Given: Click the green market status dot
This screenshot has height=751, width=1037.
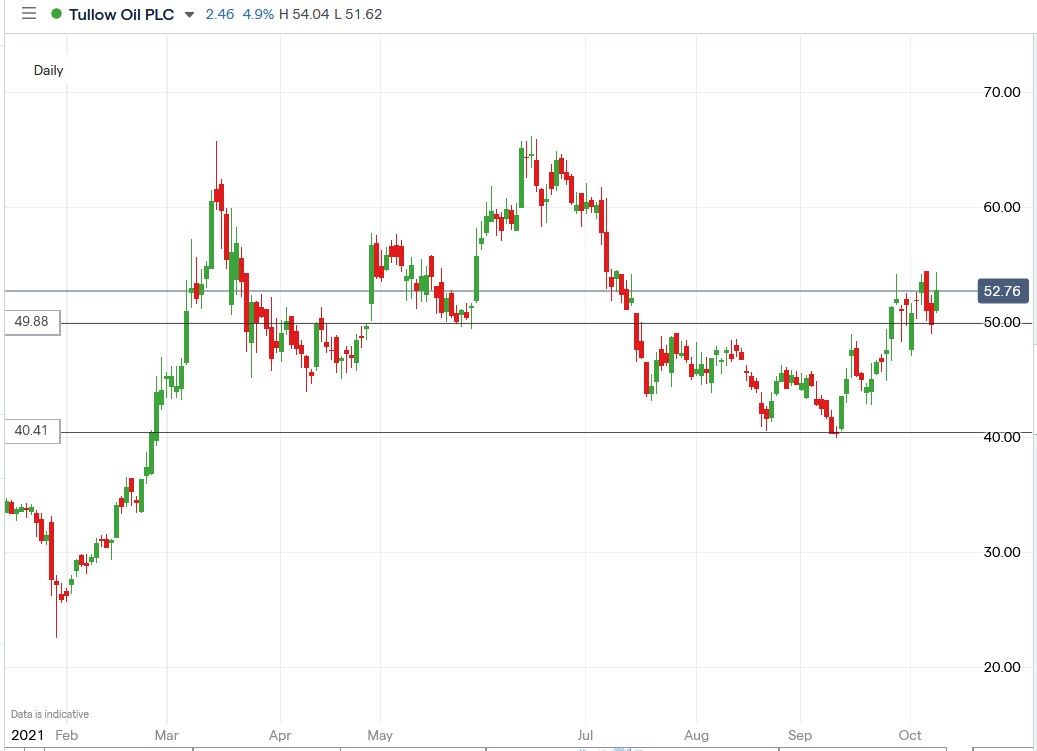Looking at the screenshot, I should click(x=57, y=14).
